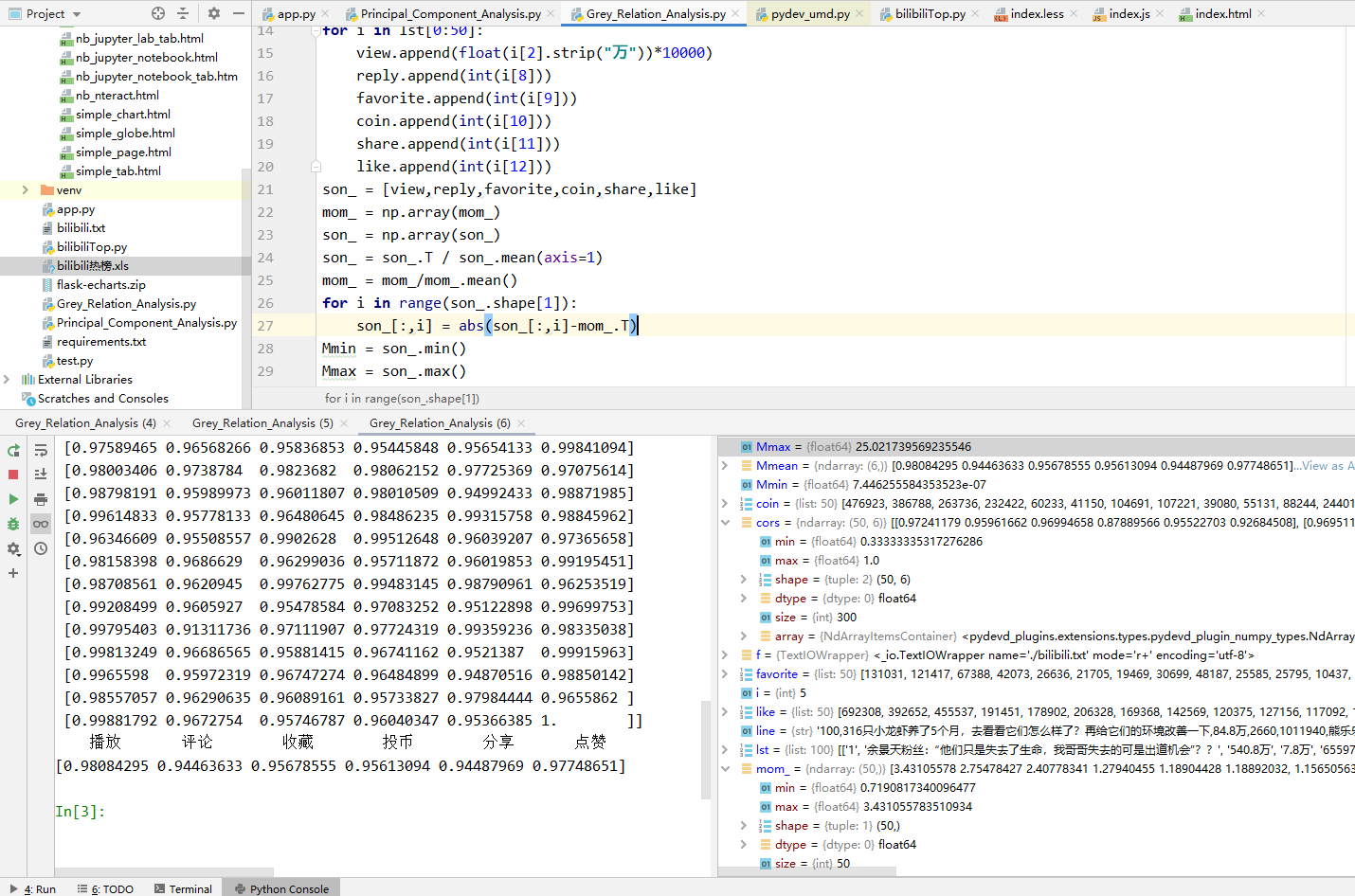Collapse the cors variable node

click(725, 523)
